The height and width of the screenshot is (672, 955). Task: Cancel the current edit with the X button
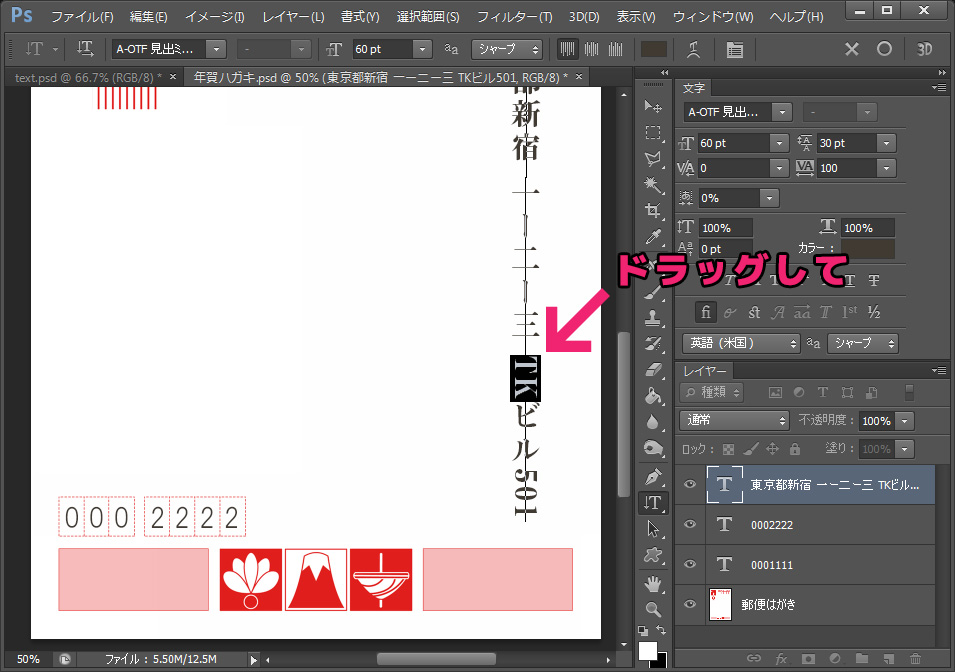852,49
